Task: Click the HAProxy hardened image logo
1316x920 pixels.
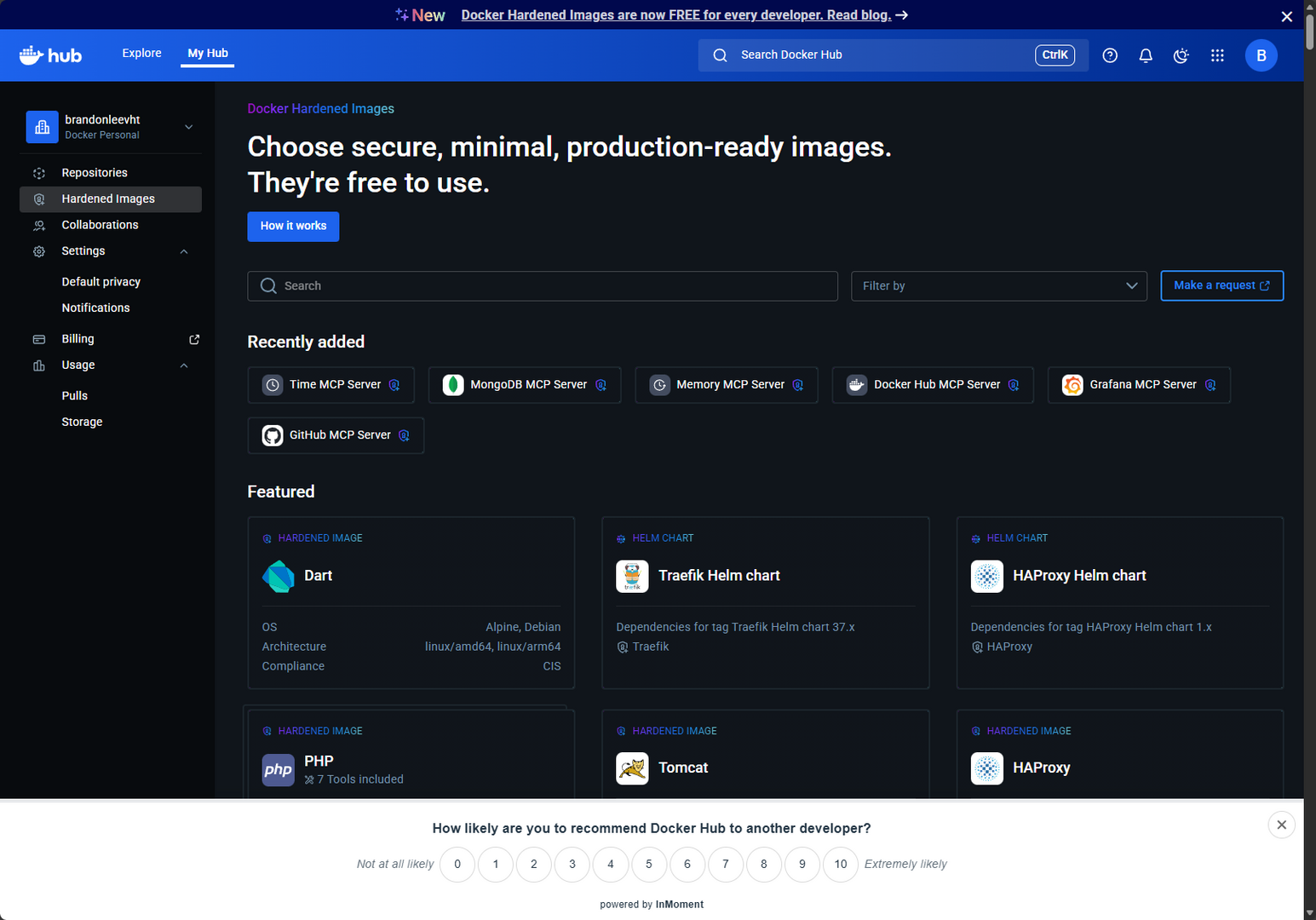Action: pyautogui.click(x=987, y=769)
